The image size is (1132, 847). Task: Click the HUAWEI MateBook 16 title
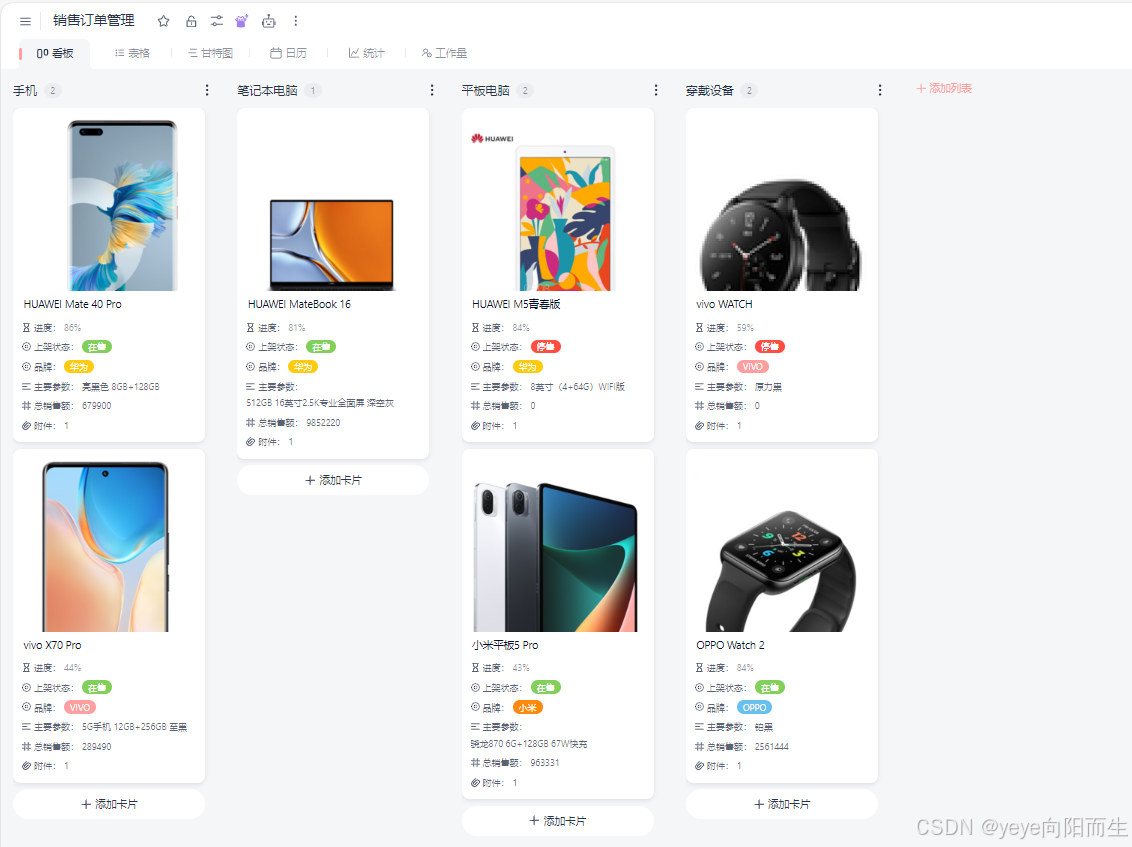click(299, 304)
